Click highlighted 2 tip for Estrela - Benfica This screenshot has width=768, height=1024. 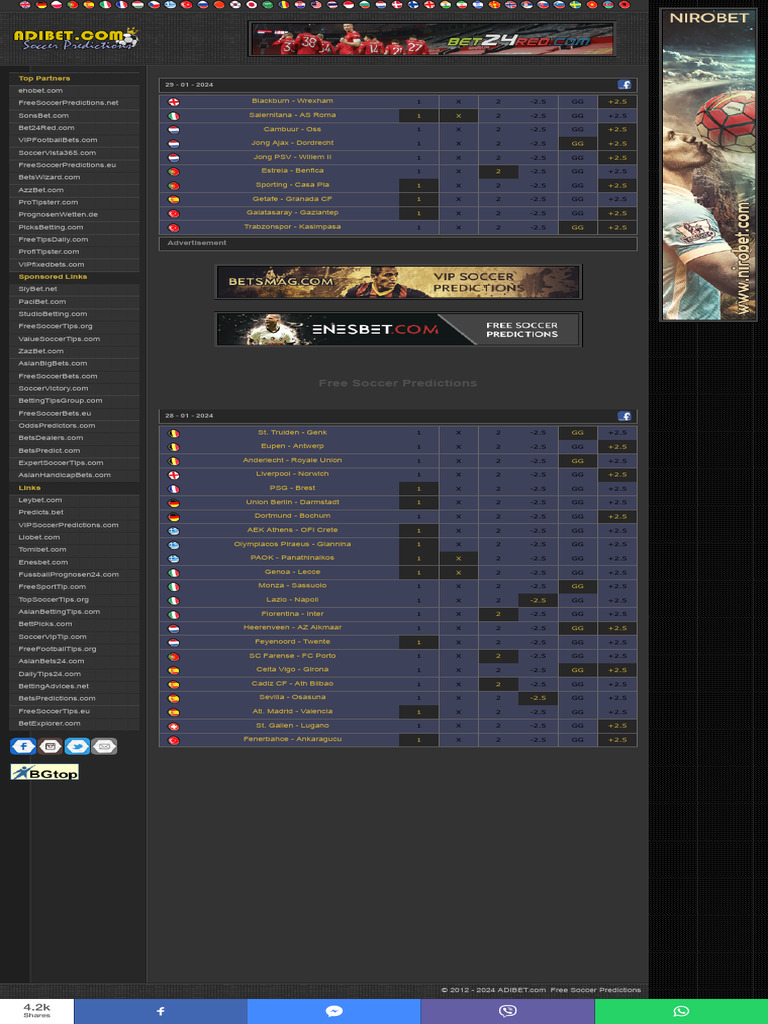click(498, 172)
